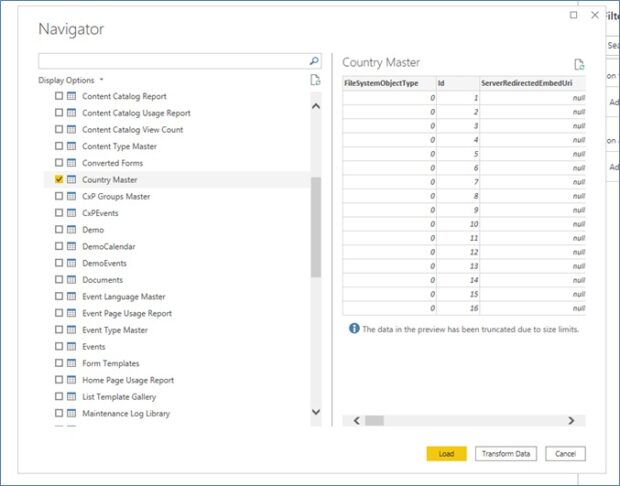The height and width of the screenshot is (486, 620).
Task: Select the Event Language Master list entry
Action: point(123,297)
